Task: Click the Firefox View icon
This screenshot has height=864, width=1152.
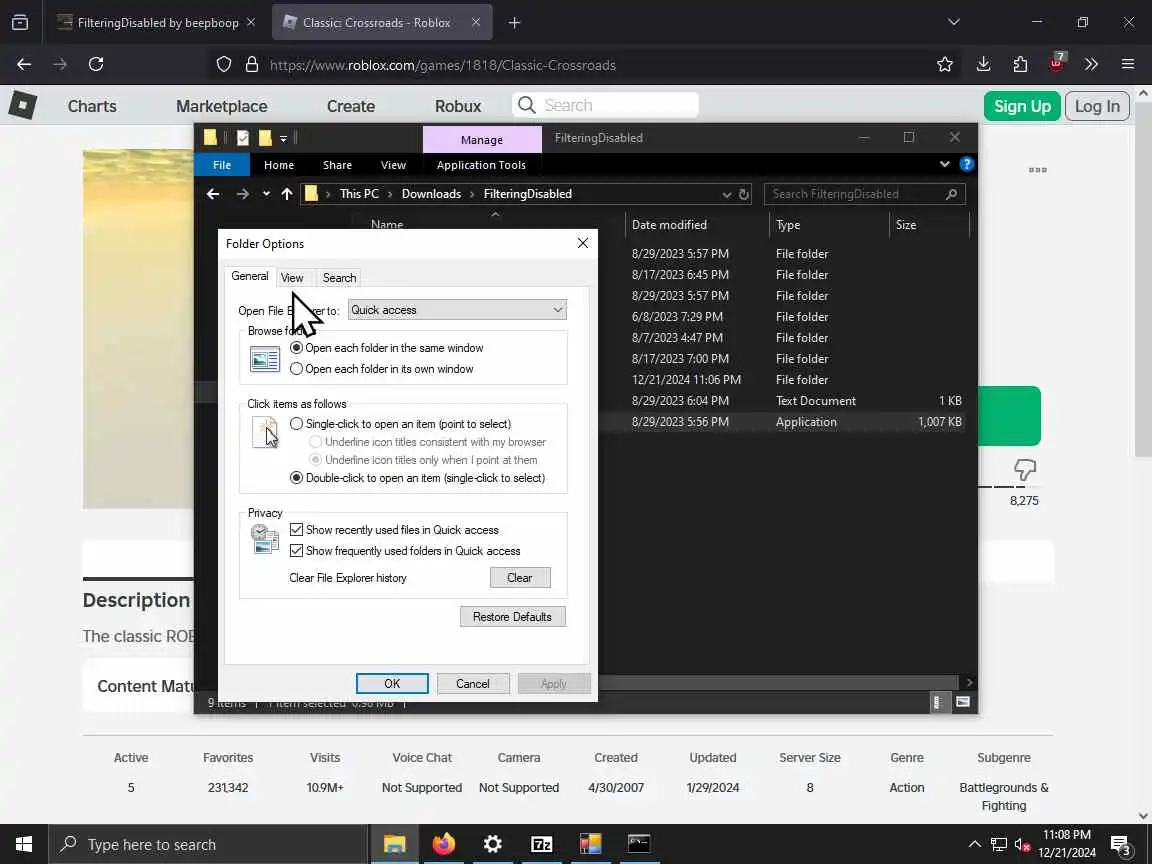Action: click(x=20, y=23)
